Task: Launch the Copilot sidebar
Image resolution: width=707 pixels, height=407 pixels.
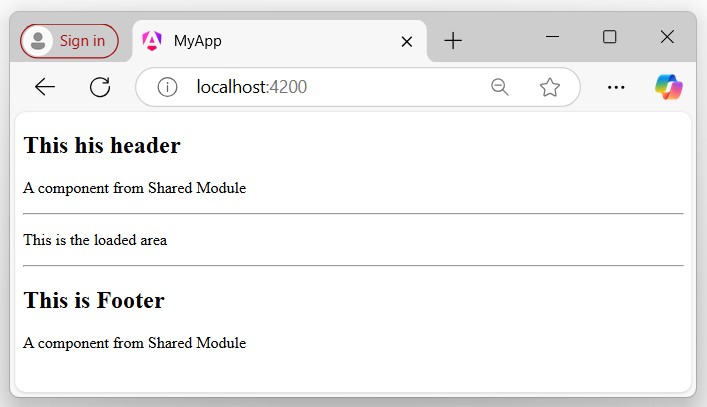Action: pyautogui.click(x=668, y=87)
